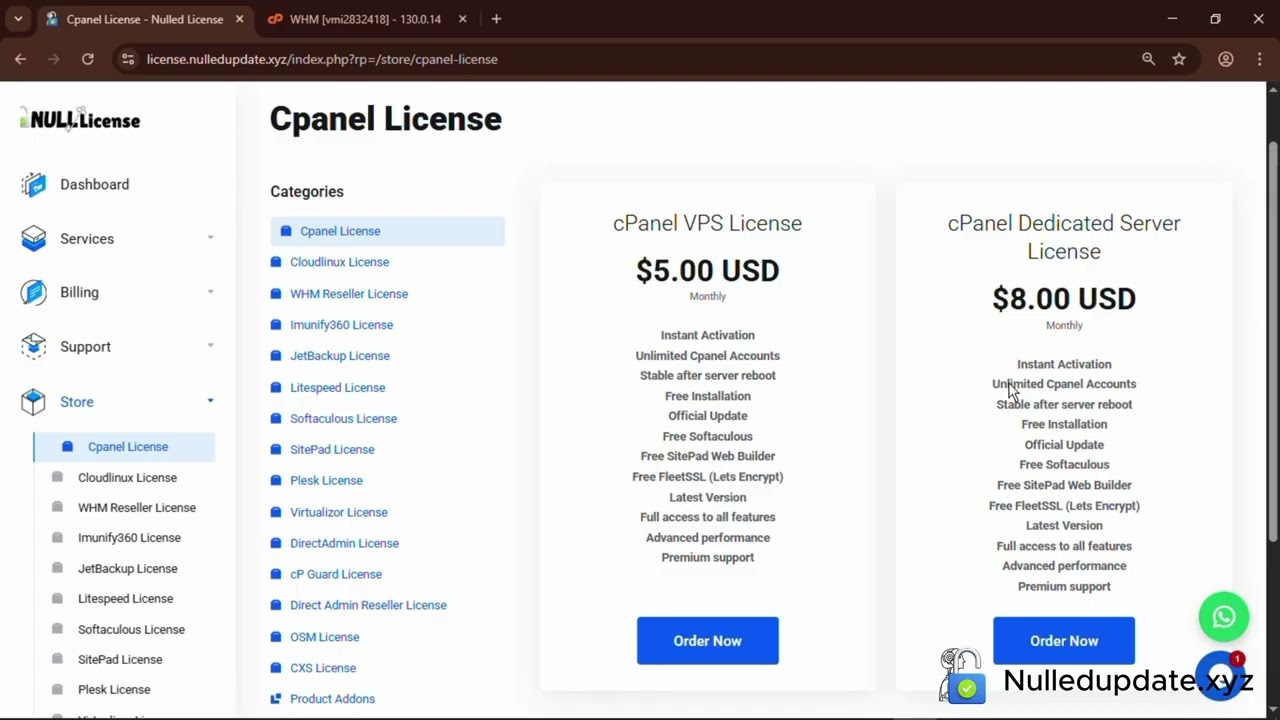Open Cpanel License in Categories list
Screen dimensions: 1280x720
tap(387, 231)
